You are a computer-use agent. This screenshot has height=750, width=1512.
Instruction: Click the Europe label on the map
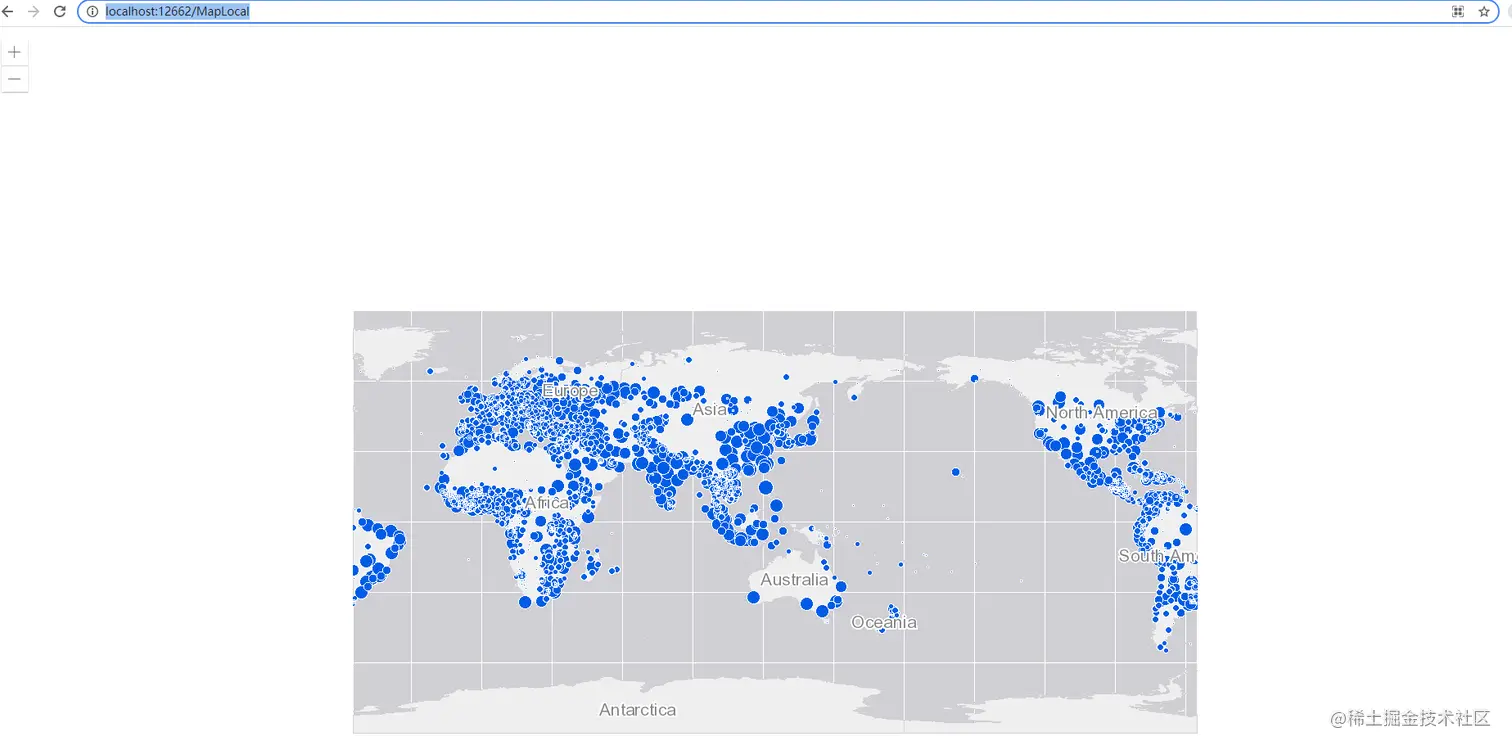click(x=570, y=391)
